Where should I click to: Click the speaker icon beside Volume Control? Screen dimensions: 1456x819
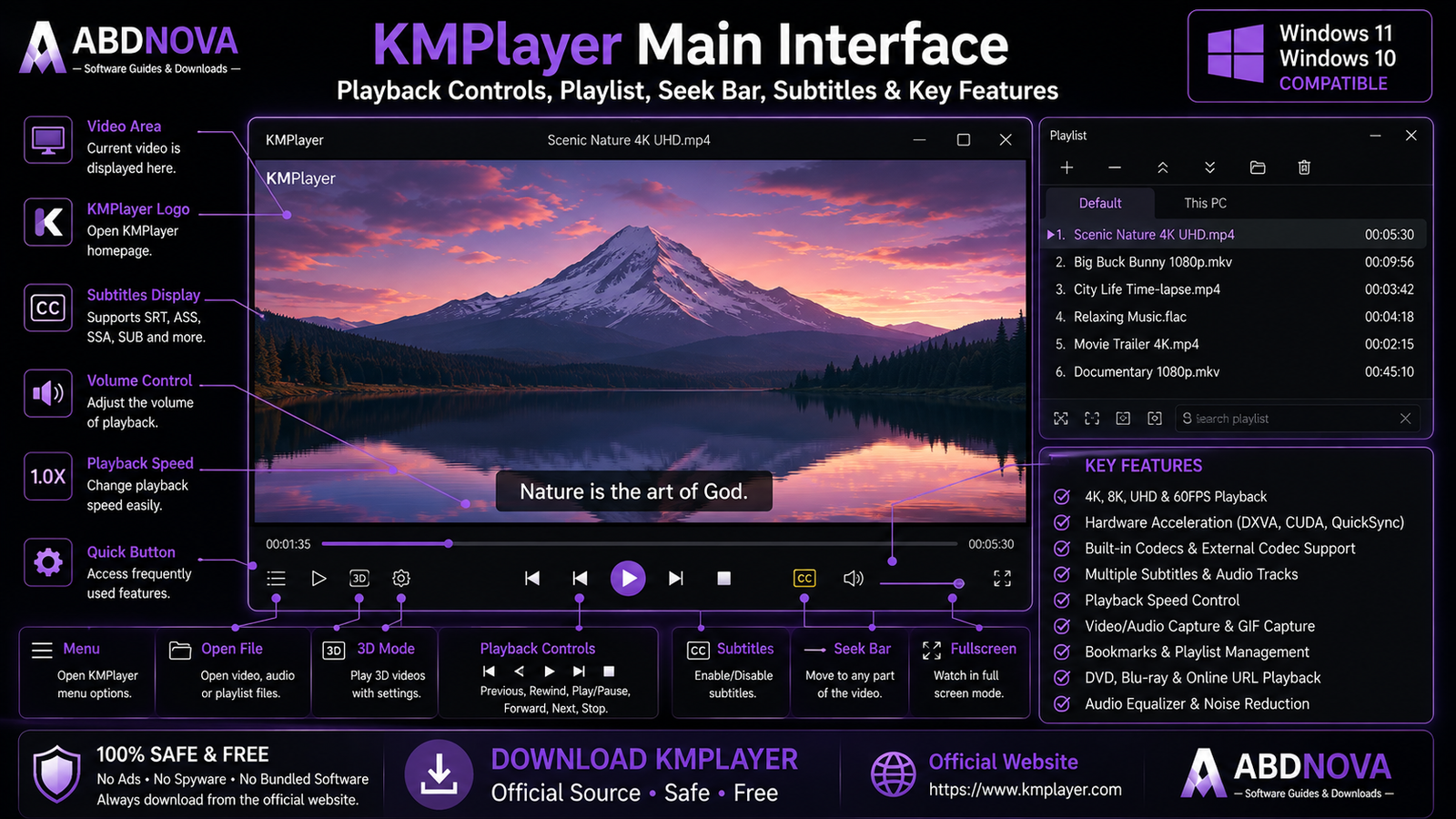[48, 393]
